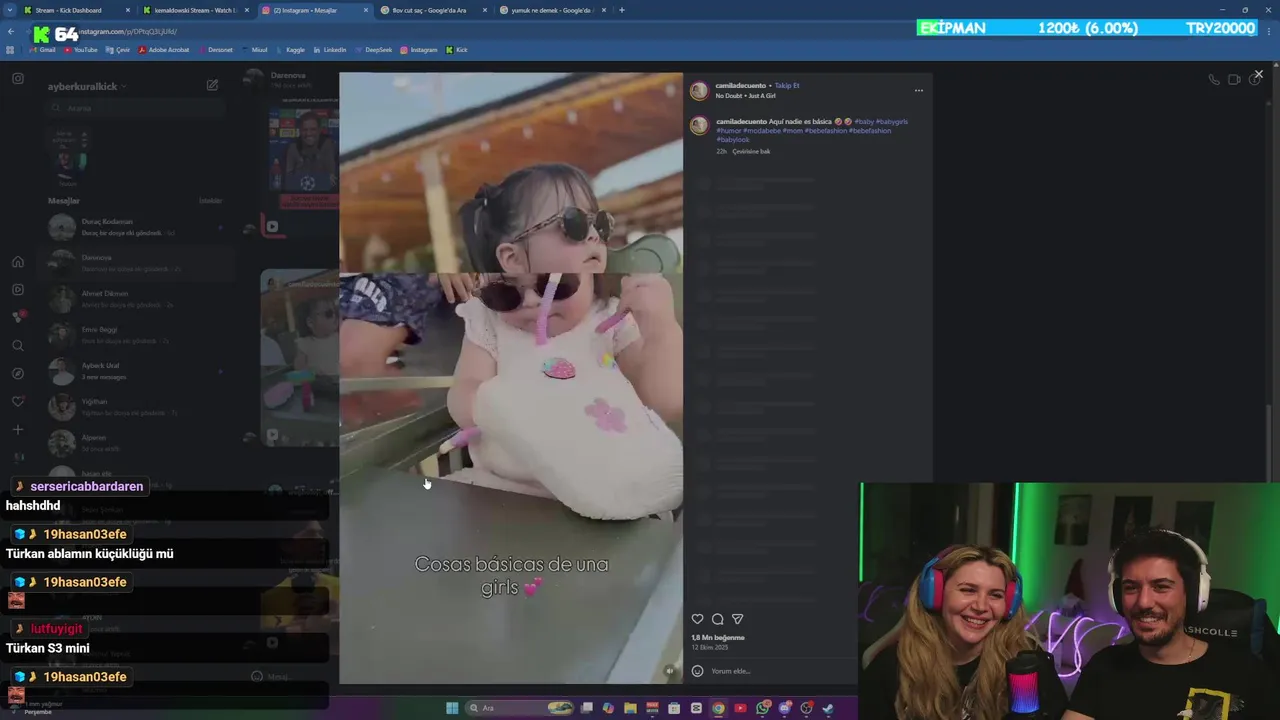Open the #babygirls hashtag

892,122
